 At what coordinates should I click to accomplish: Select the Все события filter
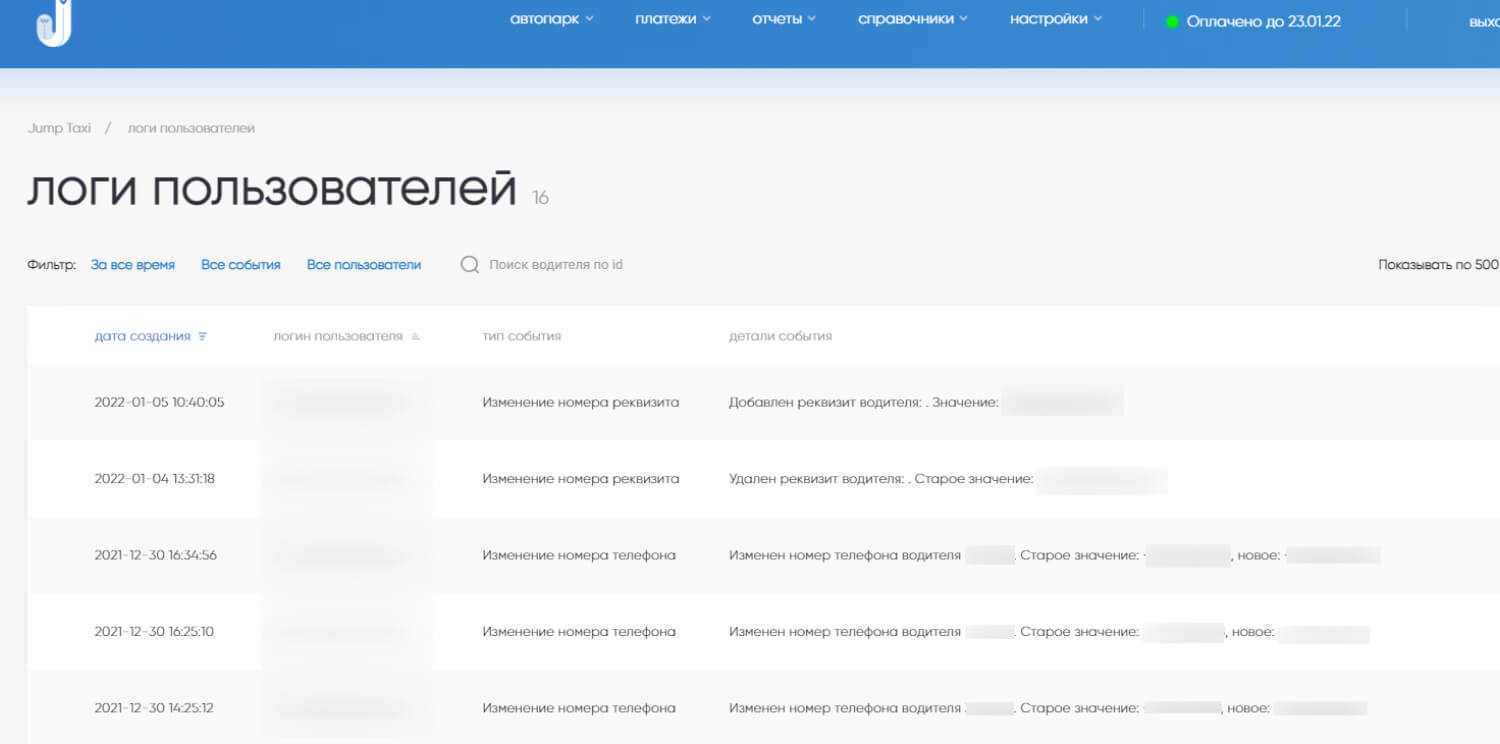pos(240,265)
